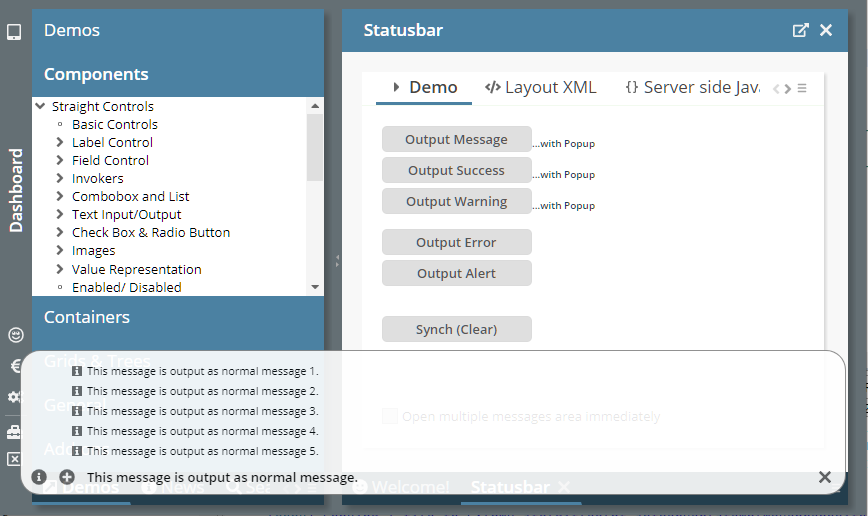Click the tablet icon in left sidebar

(14, 32)
